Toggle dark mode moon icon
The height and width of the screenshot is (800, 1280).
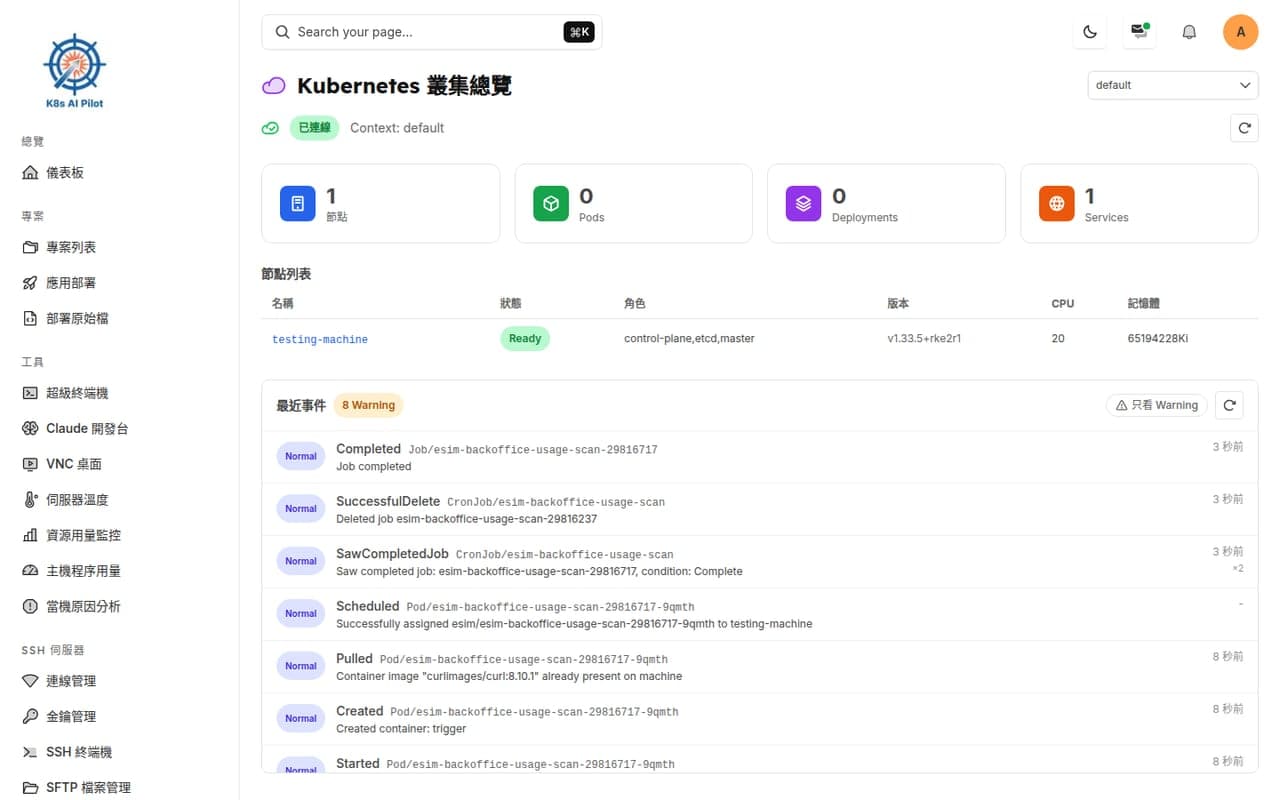[1090, 32]
